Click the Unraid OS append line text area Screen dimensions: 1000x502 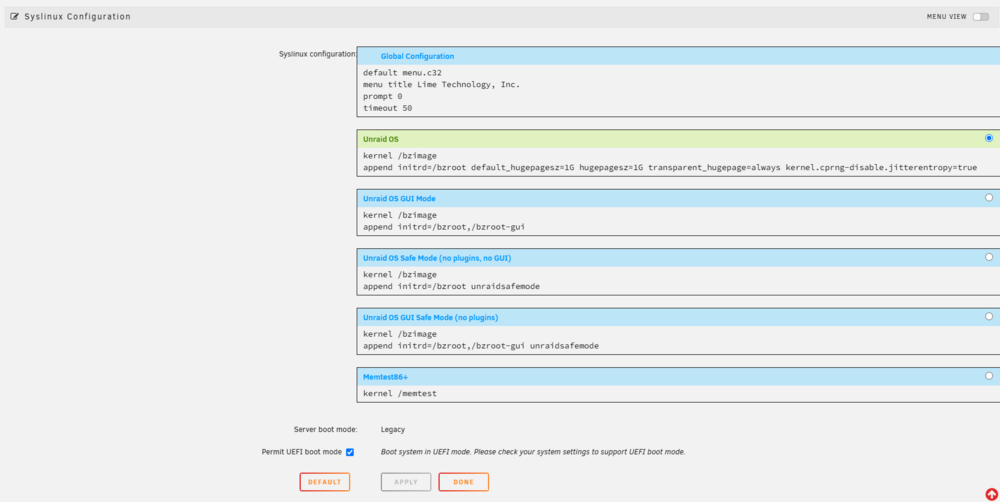coord(679,161)
